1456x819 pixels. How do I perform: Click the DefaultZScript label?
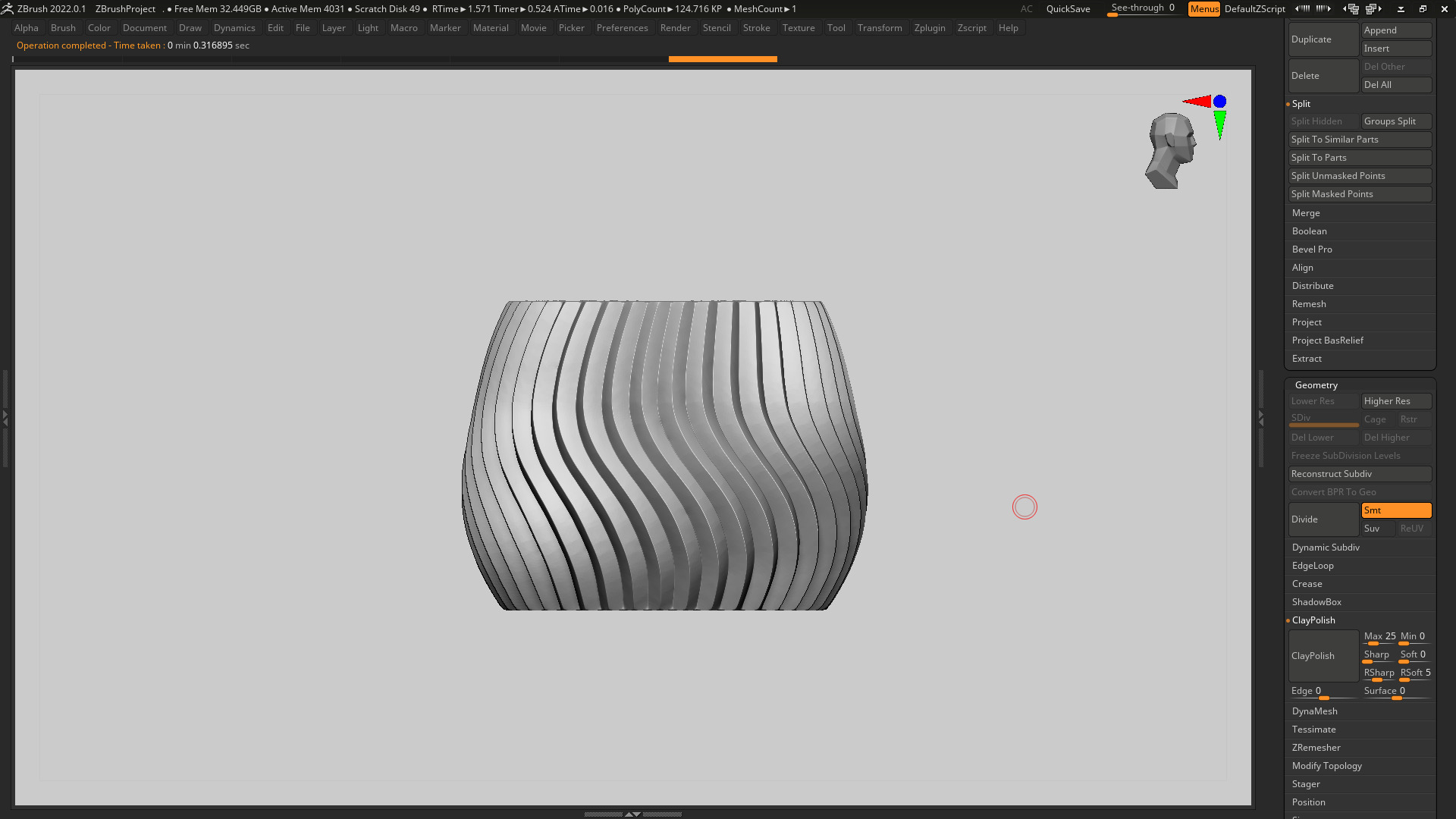[1254, 9]
